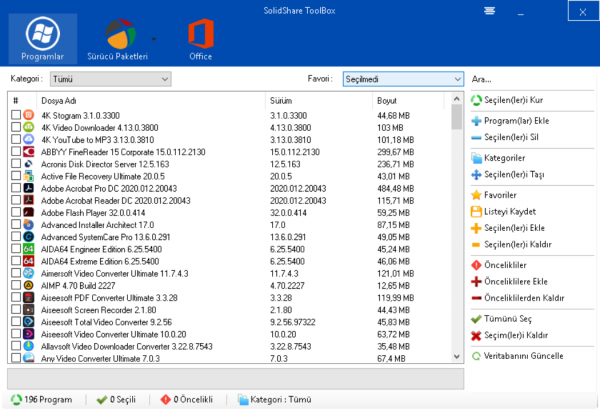The width and height of the screenshot is (600, 411).
Task: Check the 4K Stogram 3.1.0.3300 checkbox
Action: click(x=15, y=116)
